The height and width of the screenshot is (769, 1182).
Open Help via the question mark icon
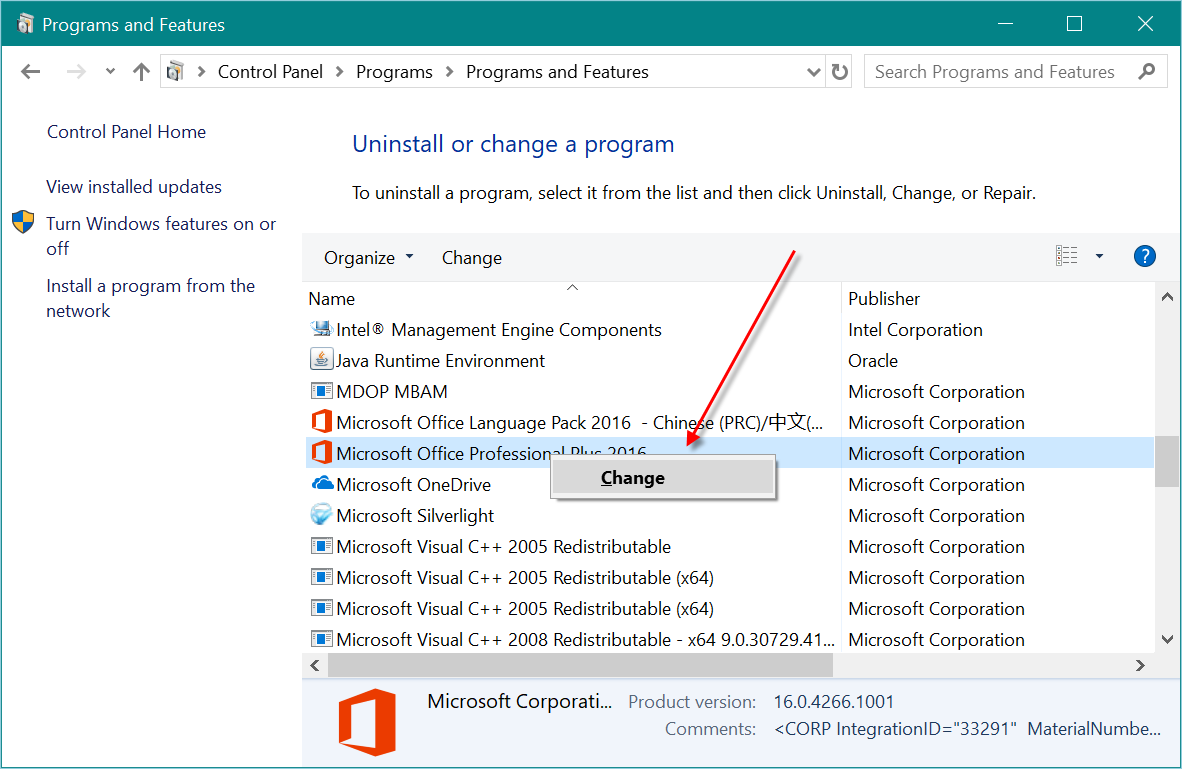tap(1144, 256)
